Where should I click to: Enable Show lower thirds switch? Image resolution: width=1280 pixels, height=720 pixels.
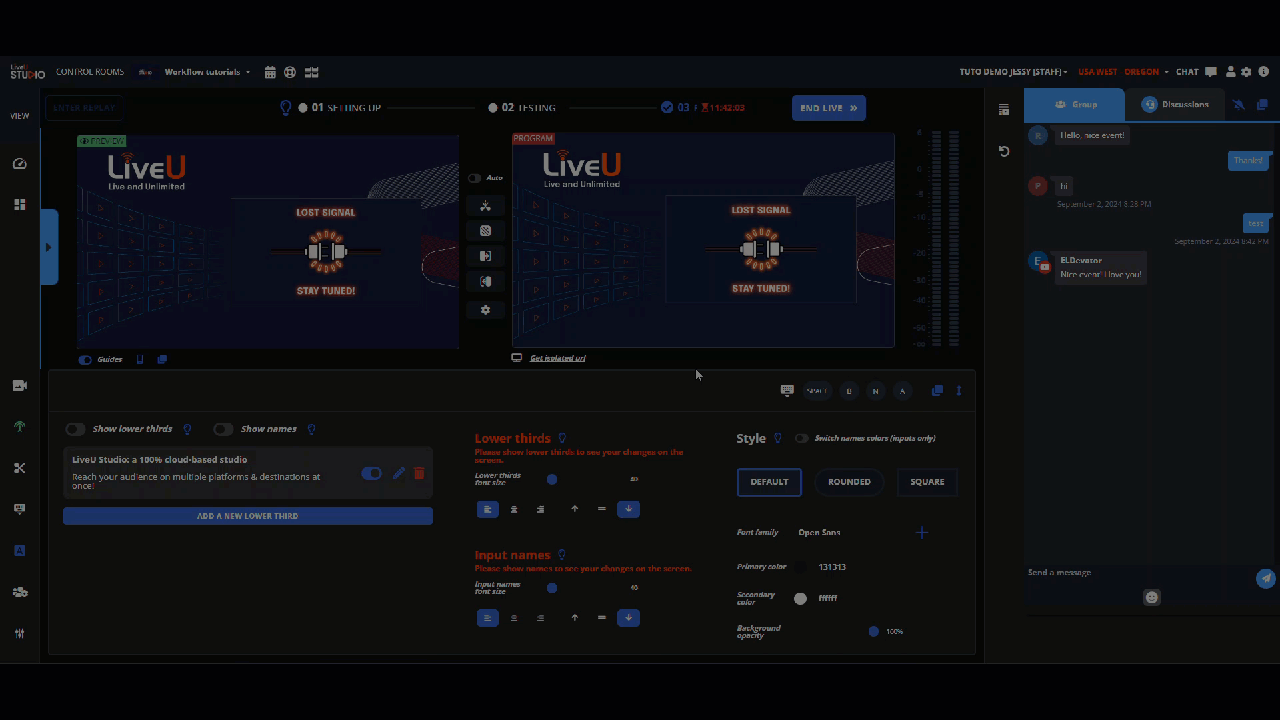click(75, 429)
